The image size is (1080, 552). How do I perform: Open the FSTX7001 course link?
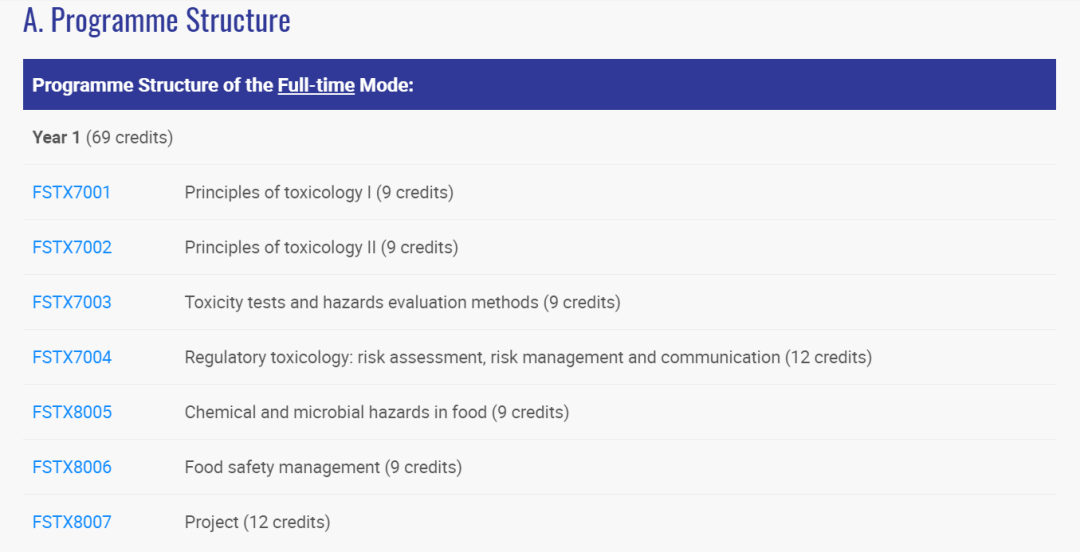coord(72,192)
